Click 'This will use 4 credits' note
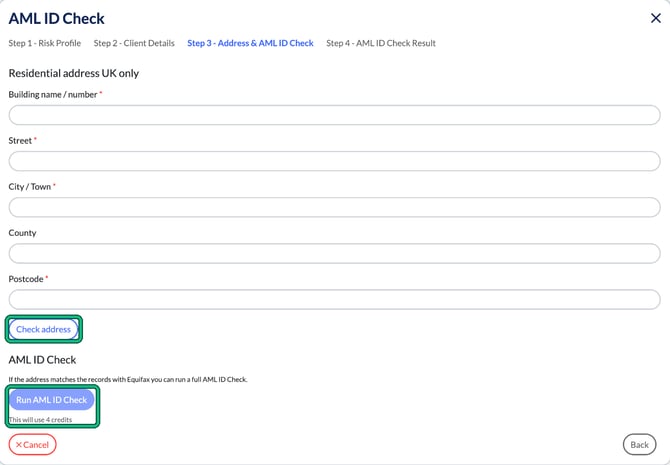The image size is (670, 465). click(x=40, y=420)
